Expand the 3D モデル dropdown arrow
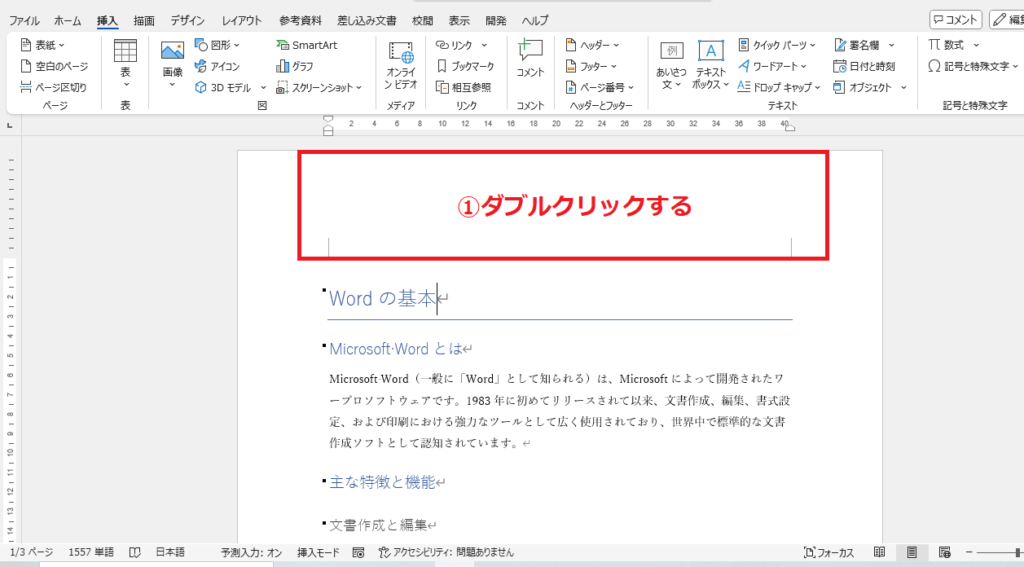This screenshot has height=567, width=1024. [x=263, y=87]
